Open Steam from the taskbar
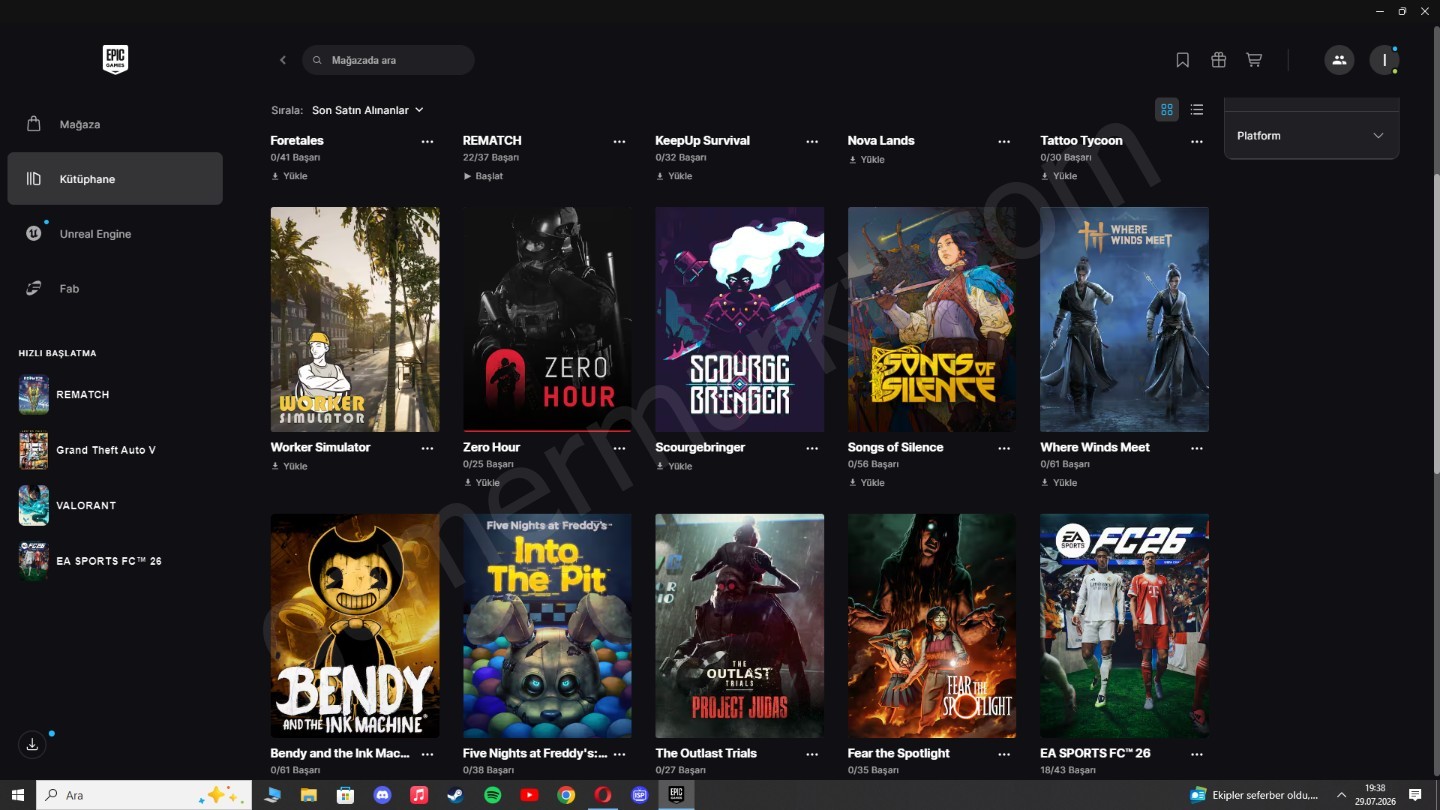Screen dimensions: 1440x810 click(x=455, y=795)
